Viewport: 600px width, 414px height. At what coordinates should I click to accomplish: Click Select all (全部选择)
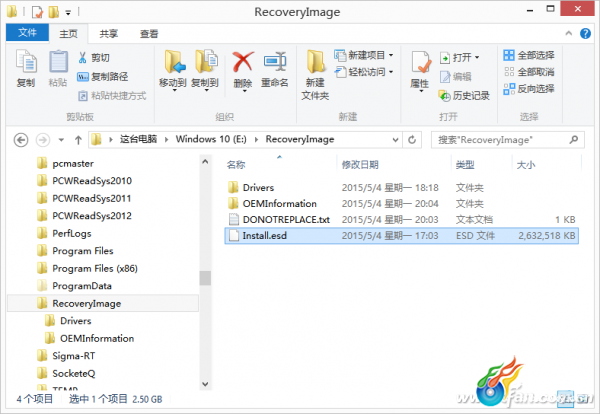[529, 55]
